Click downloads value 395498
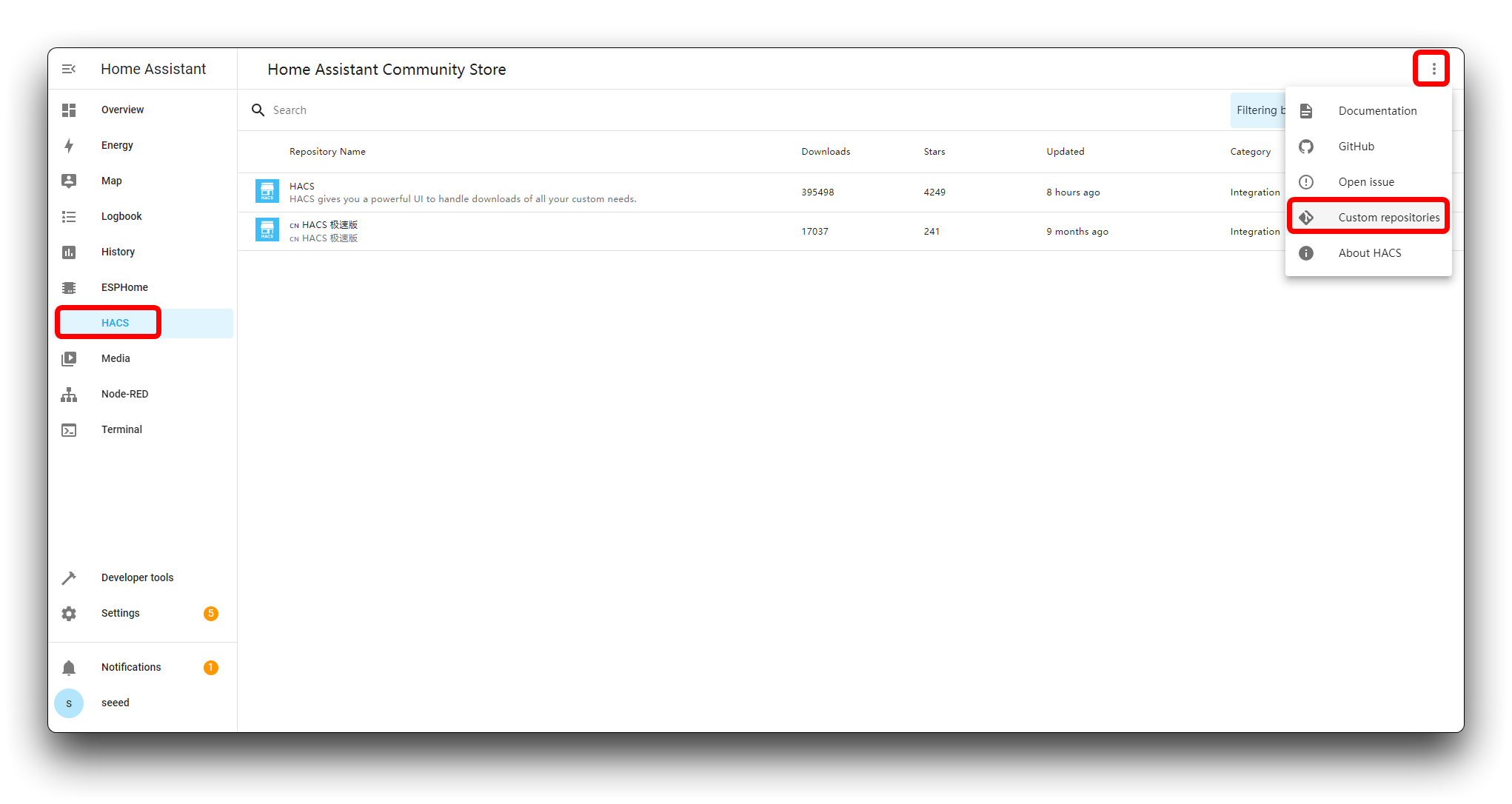This screenshot has height=804, width=1512. [x=817, y=192]
